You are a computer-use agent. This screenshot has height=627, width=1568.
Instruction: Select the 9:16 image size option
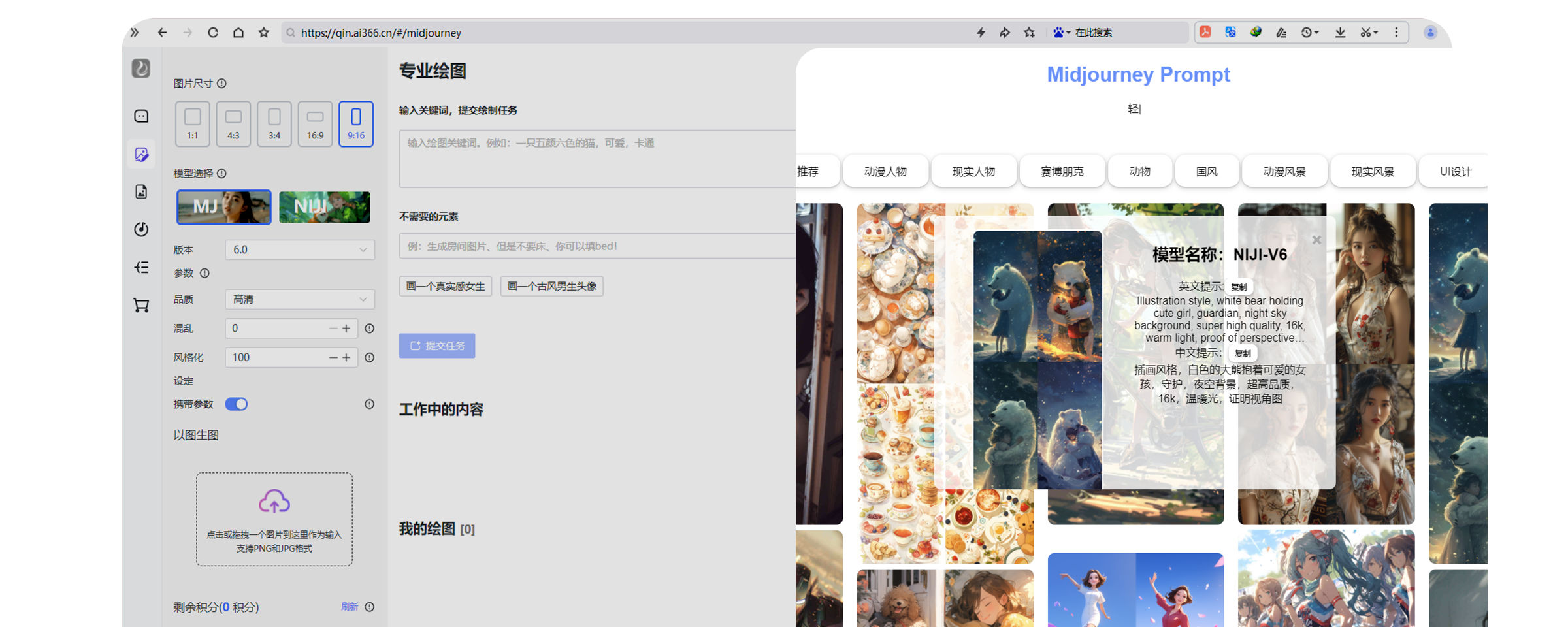click(356, 124)
